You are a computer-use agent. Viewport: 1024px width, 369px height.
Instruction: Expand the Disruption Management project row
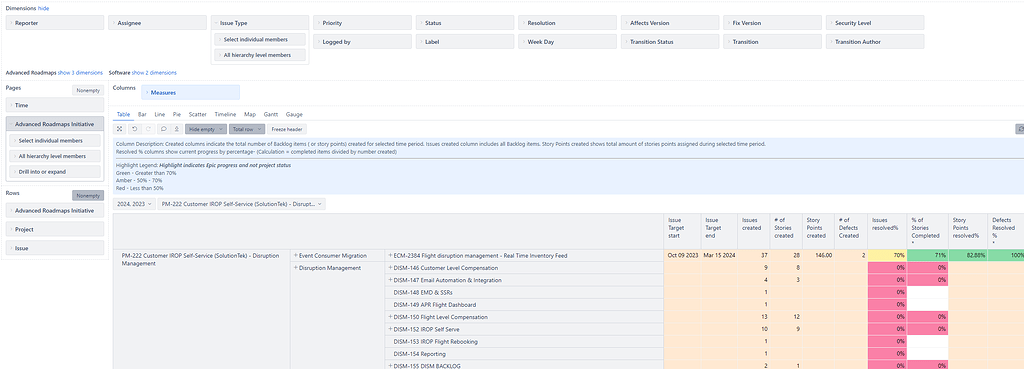pyautogui.click(x=296, y=268)
